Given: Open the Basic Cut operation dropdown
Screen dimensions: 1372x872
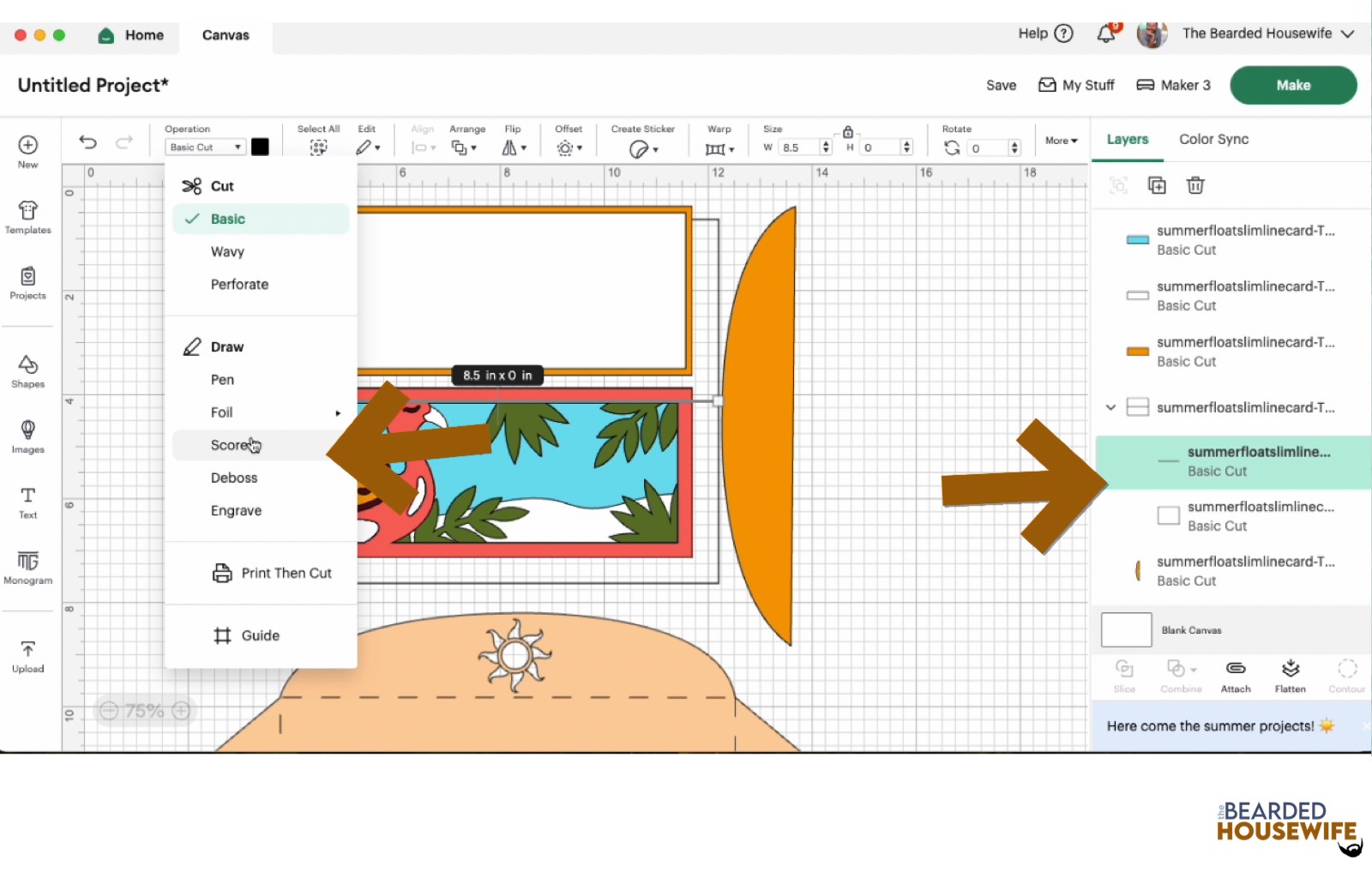Looking at the screenshot, I should (205, 147).
